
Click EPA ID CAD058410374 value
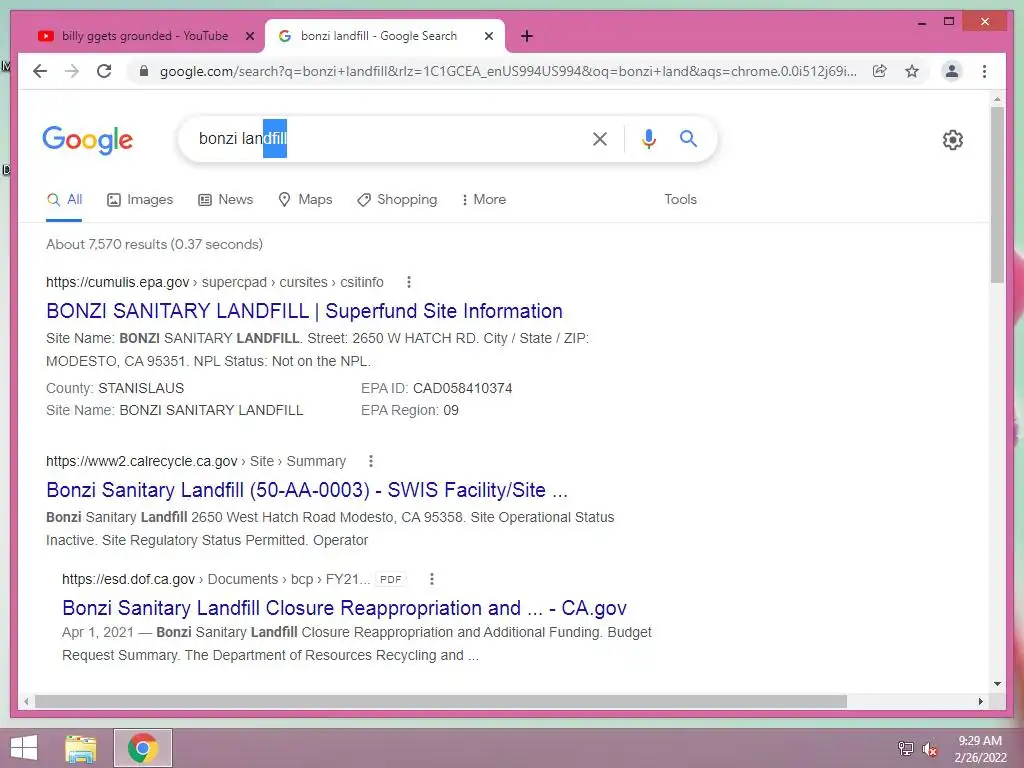(462, 389)
